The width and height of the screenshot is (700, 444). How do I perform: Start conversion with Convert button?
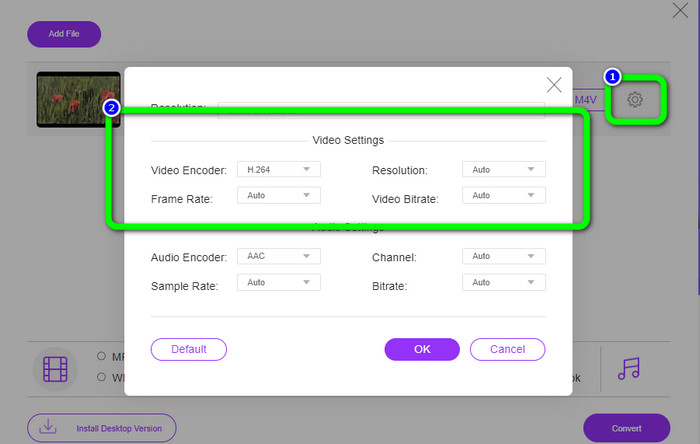click(x=626, y=428)
